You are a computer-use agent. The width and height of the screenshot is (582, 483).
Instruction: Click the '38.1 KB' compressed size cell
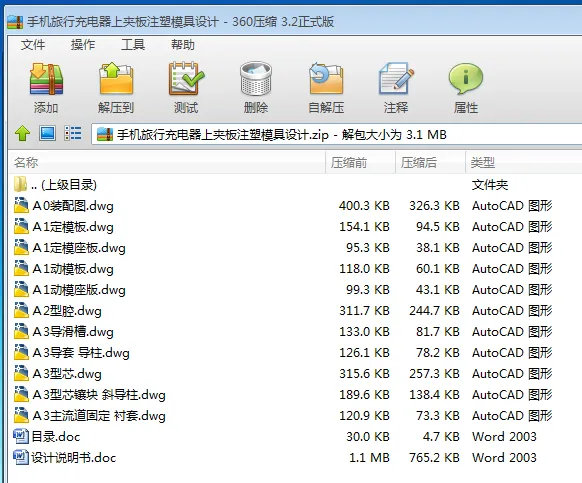(438, 248)
